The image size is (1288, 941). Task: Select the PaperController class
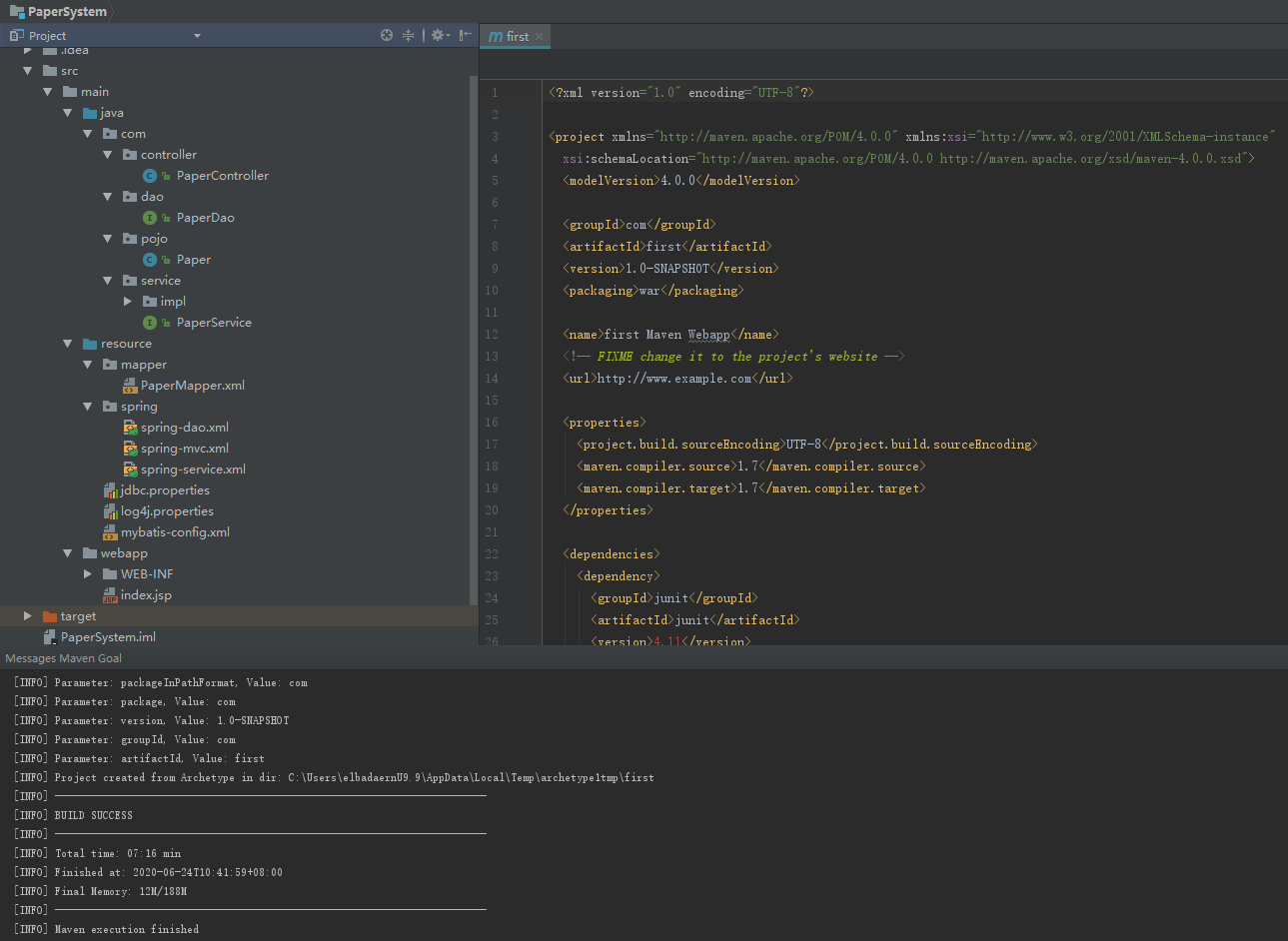[x=222, y=176]
